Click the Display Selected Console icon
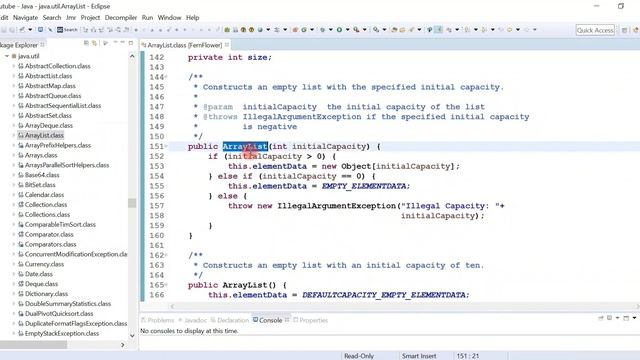This screenshot has width=640, height=360. (609, 318)
